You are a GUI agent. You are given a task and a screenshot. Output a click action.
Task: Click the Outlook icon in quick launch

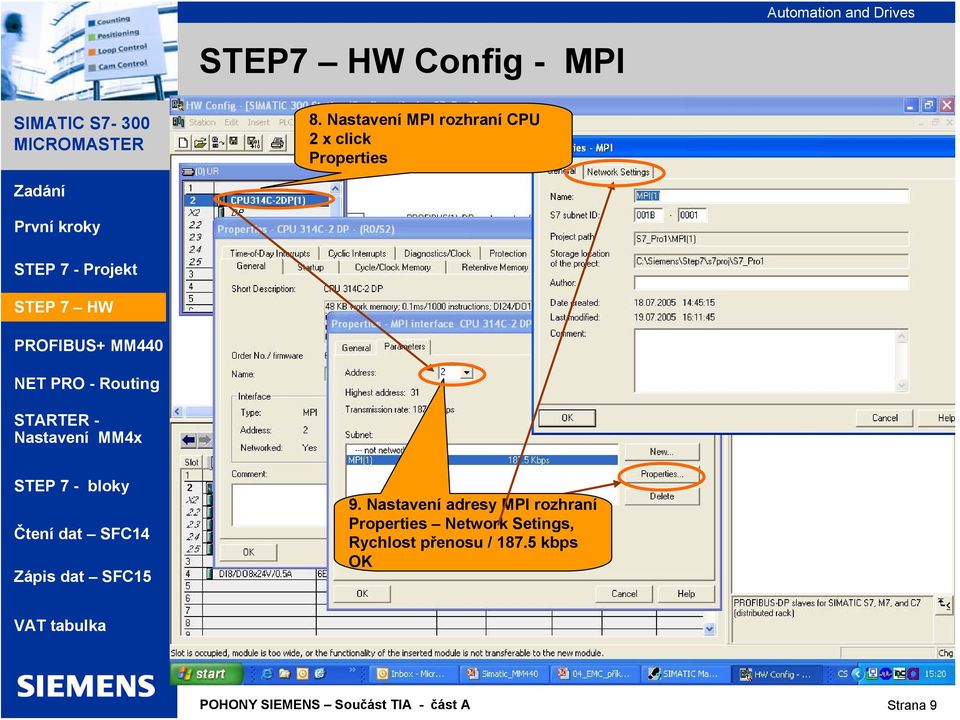(x=302, y=674)
